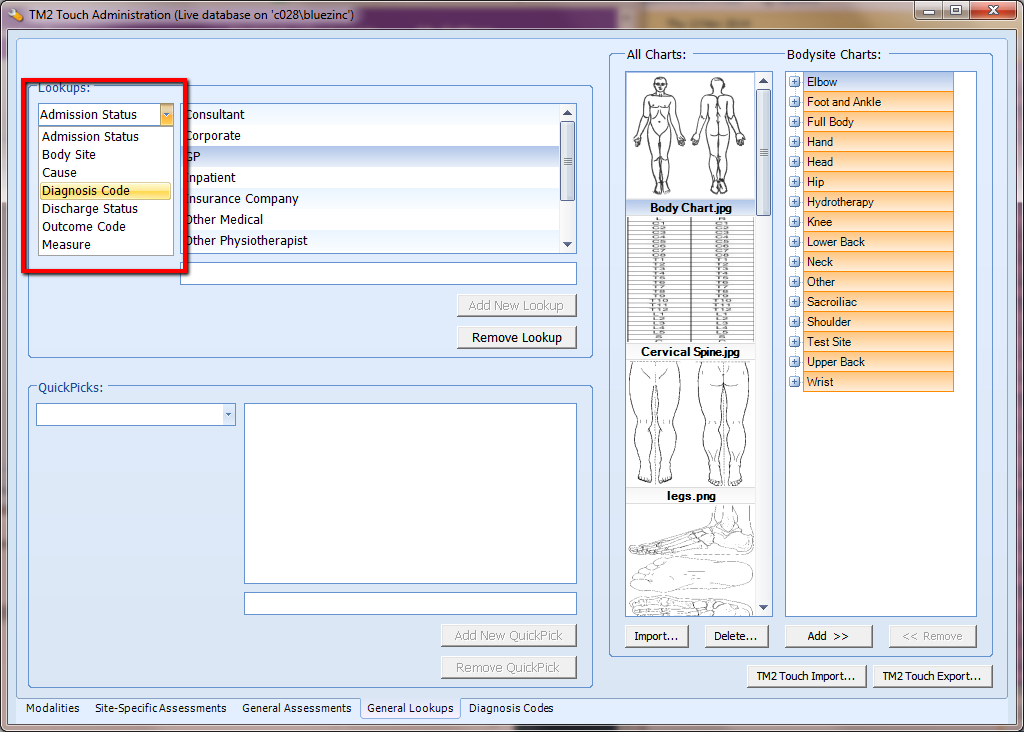Select Cause in the lookup dropdown
1024x732 pixels.
click(105, 172)
